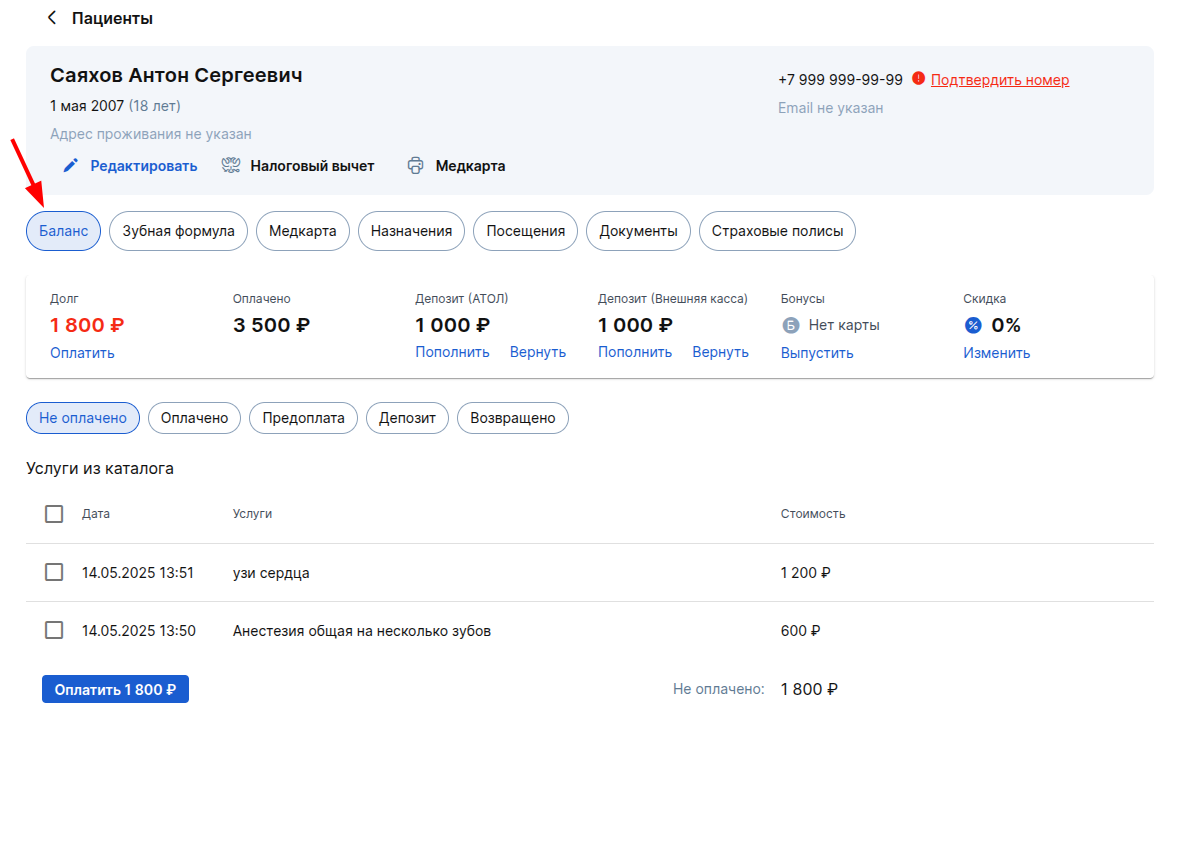The width and height of the screenshot is (1177, 854).
Task: Click Вернуть under Депозит (АТОЛ)
Action: tap(537, 352)
